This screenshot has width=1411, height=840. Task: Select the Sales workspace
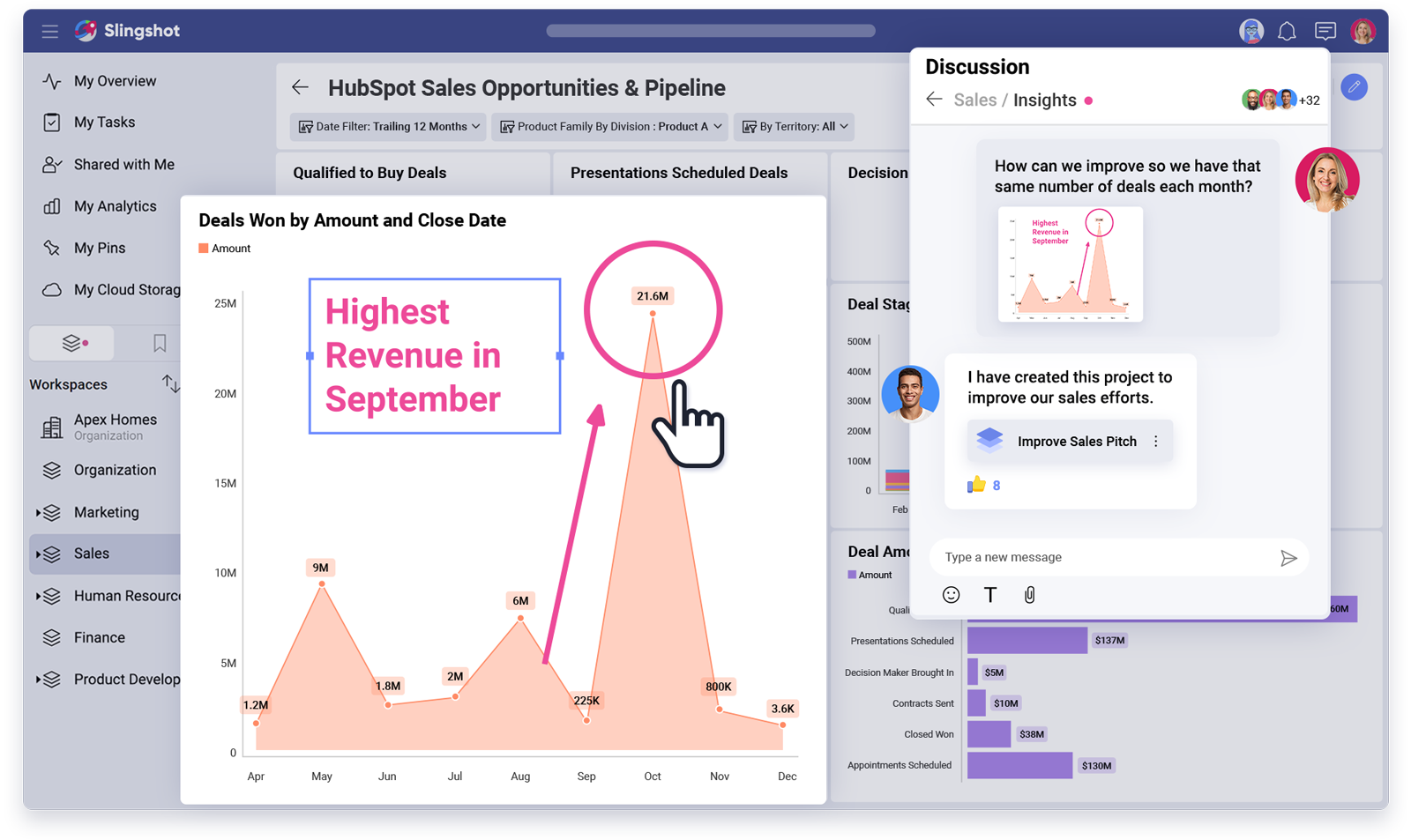(x=105, y=554)
